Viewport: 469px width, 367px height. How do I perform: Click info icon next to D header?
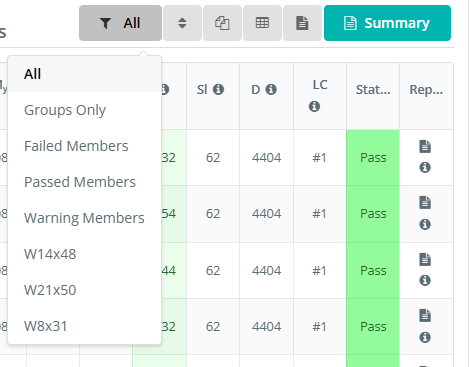(x=271, y=89)
